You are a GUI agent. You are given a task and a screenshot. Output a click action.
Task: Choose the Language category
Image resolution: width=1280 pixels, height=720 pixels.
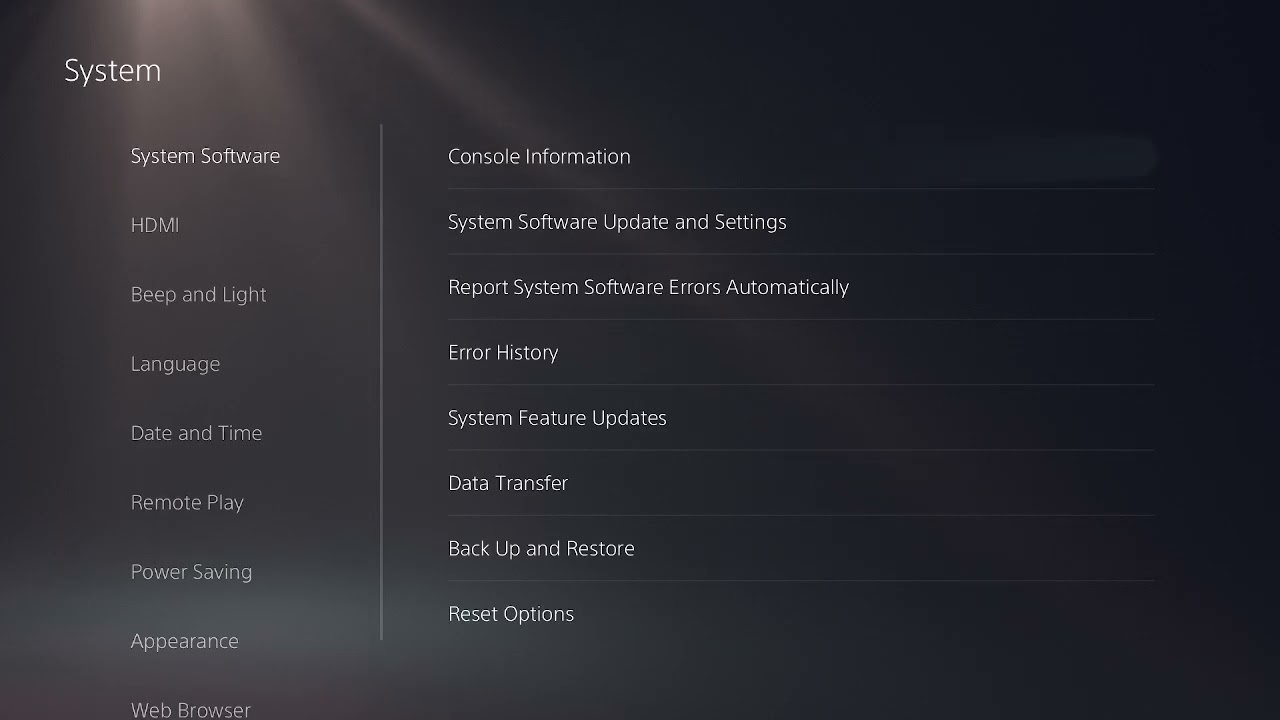pos(175,364)
